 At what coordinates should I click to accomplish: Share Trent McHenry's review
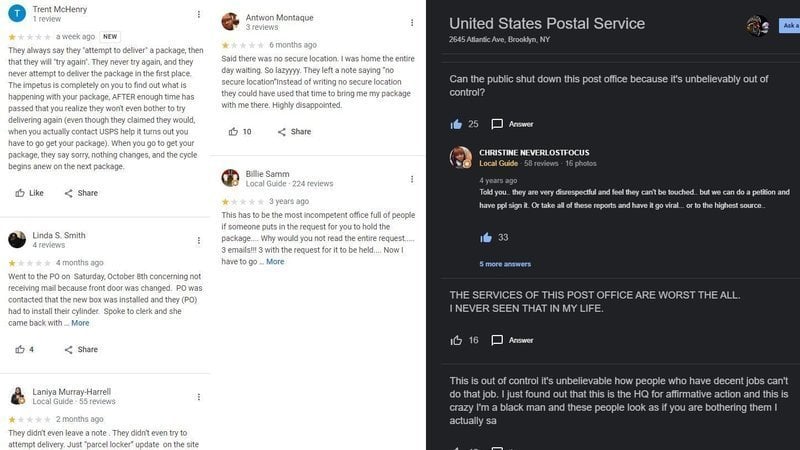pyautogui.click(x=80, y=193)
